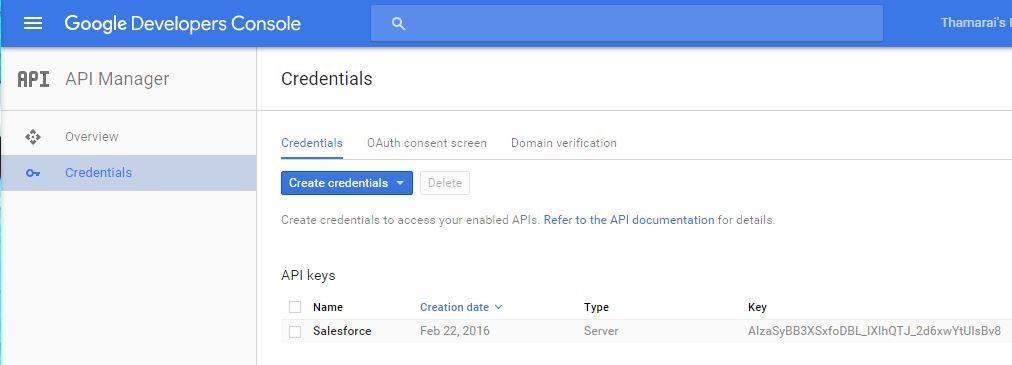The width and height of the screenshot is (1012, 365).
Task: Tick the select-all API keys checkbox
Action: pyautogui.click(x=295, y=307)
